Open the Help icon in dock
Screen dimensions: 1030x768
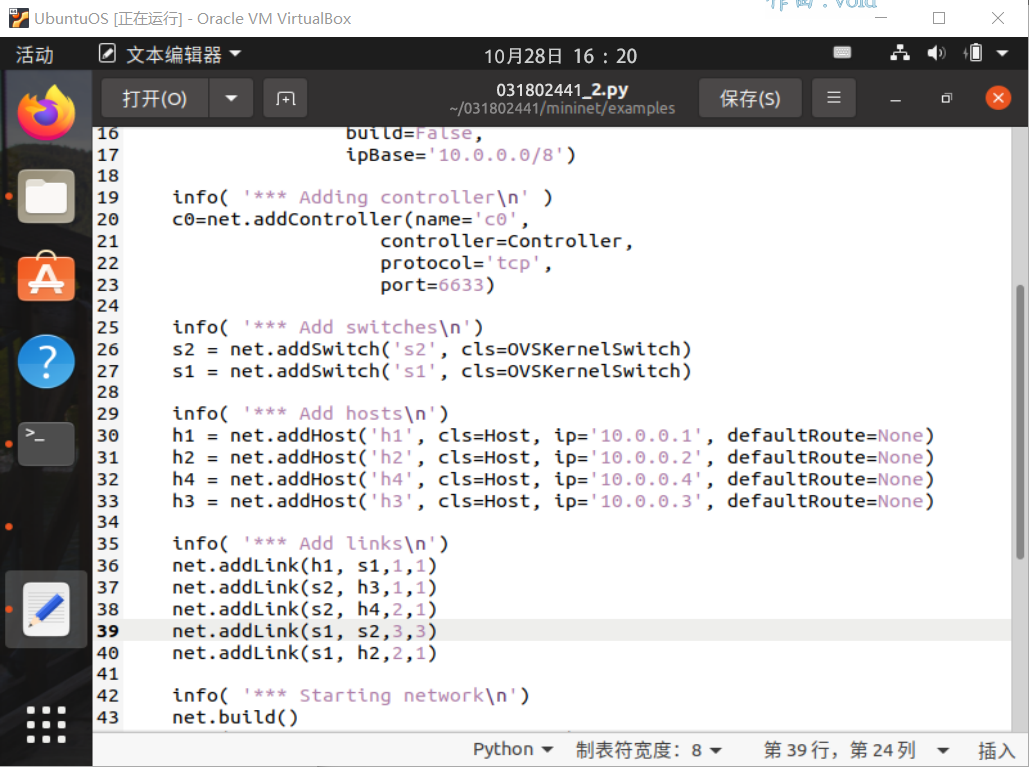pos(46,361)
